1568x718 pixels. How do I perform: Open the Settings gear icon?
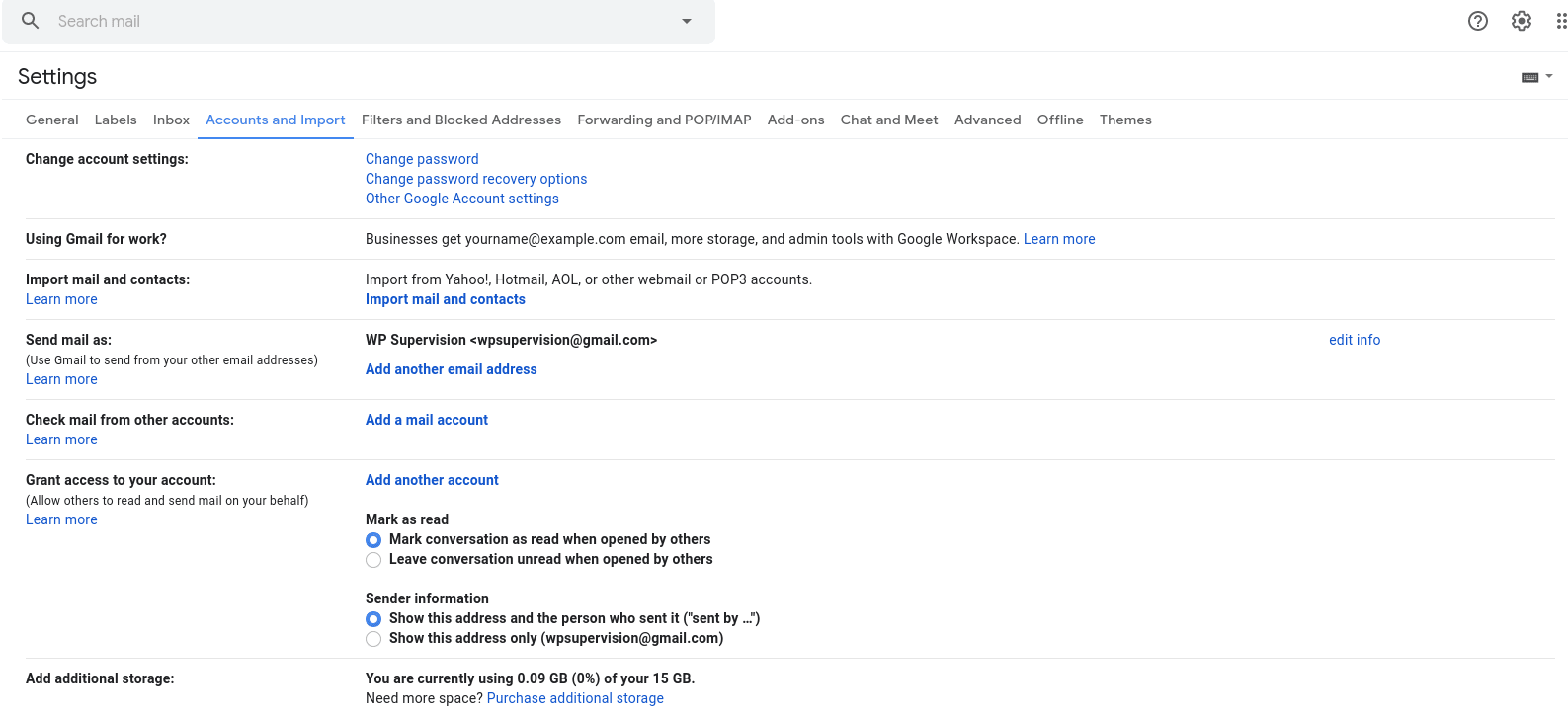click(1522, 21)
